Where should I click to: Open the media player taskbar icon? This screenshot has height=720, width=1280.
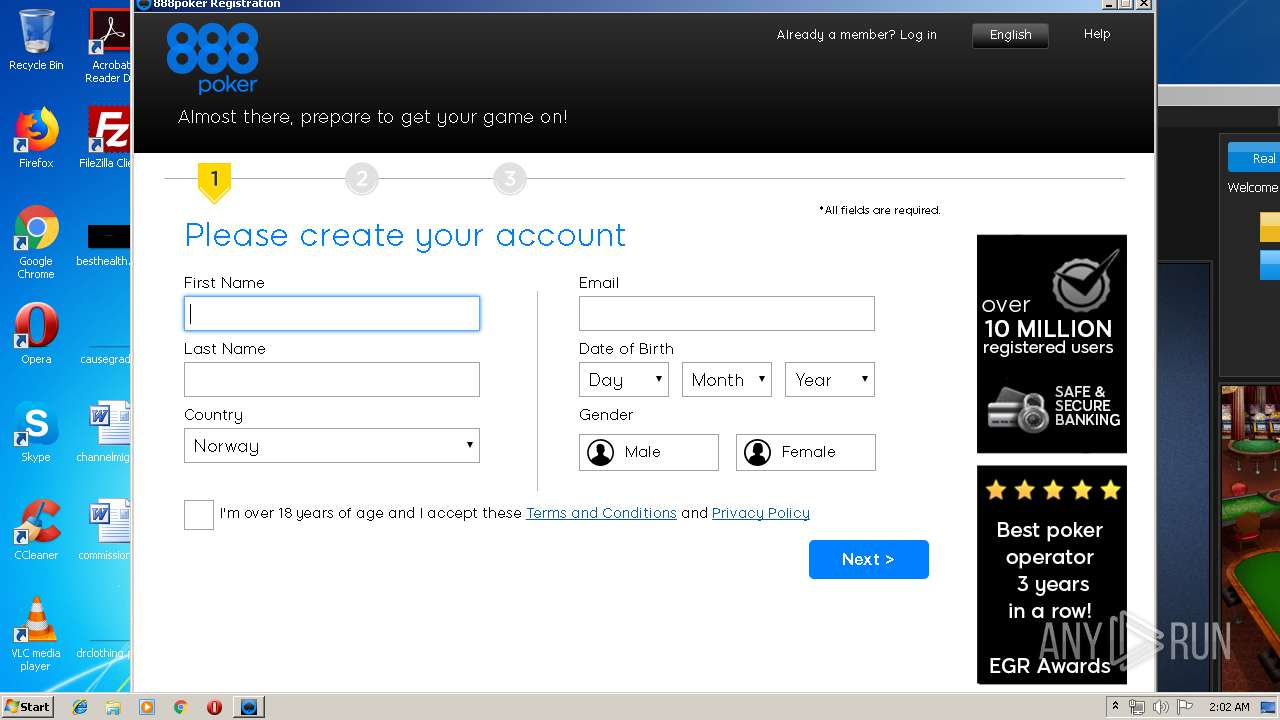147,707
